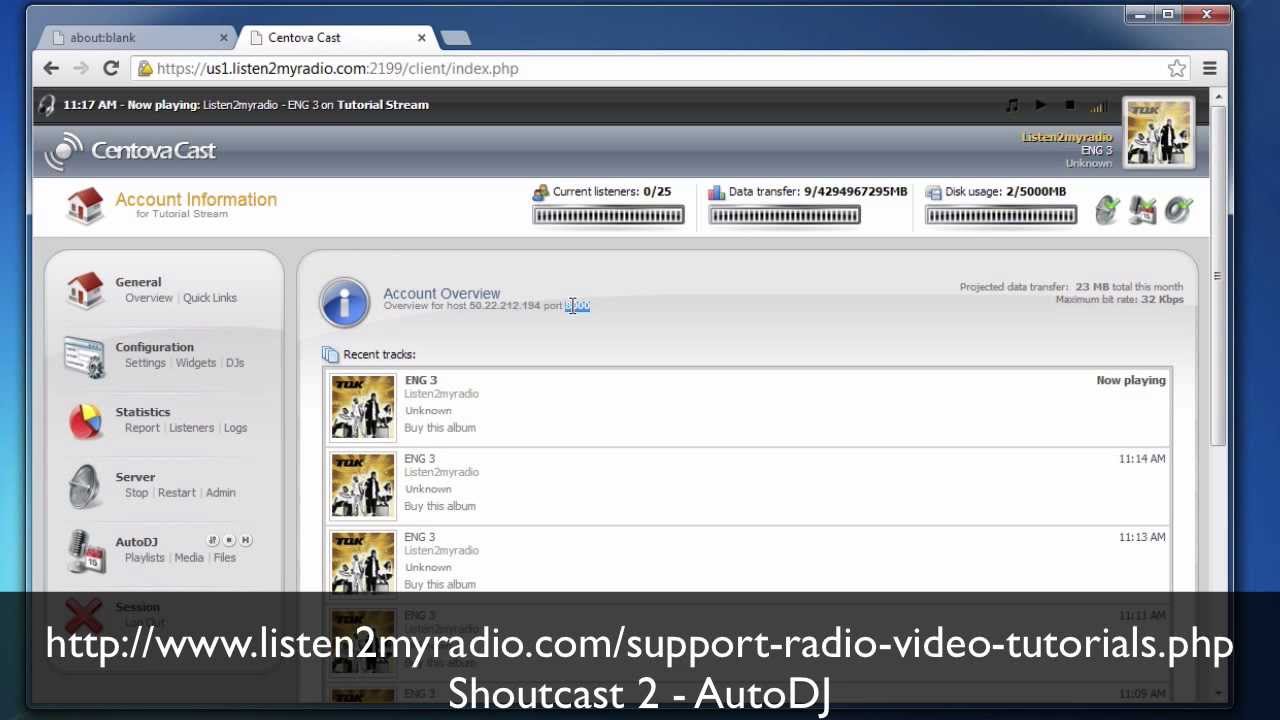Click the AutoDJ microphone calendar icon
This screenshot has width=1280, height=720.
click(x=86, y=552)
